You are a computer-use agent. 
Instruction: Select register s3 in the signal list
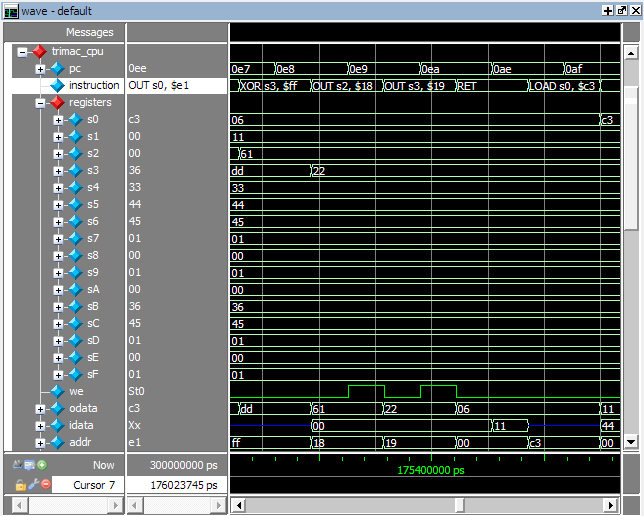coord(93,170)
